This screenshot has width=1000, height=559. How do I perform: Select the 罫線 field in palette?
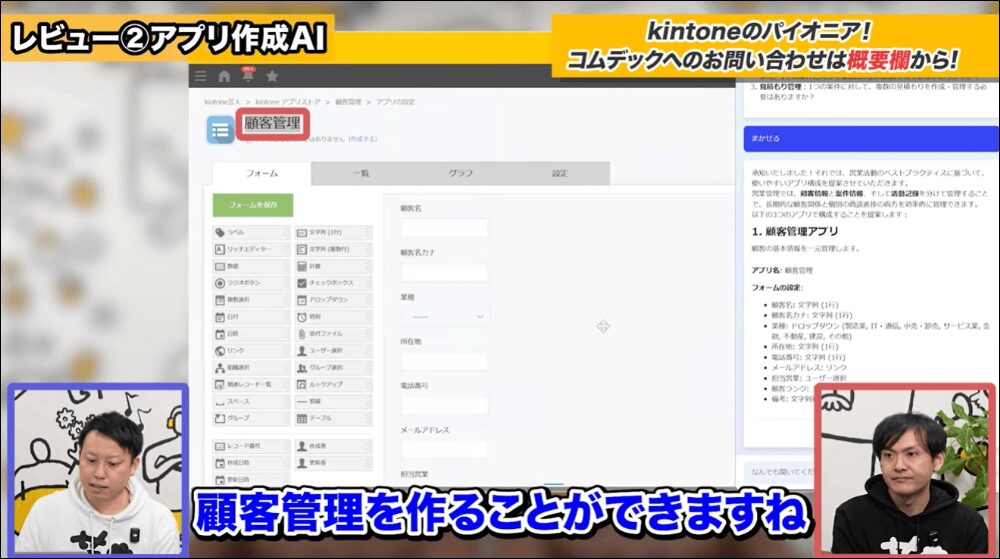333,402
